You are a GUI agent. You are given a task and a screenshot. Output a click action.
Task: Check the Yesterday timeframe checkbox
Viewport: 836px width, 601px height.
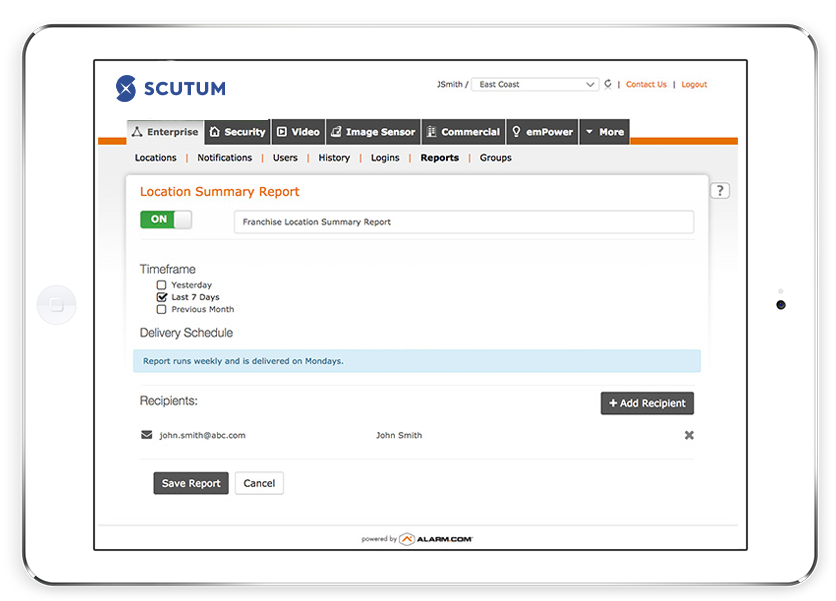[x=162, y=285]
